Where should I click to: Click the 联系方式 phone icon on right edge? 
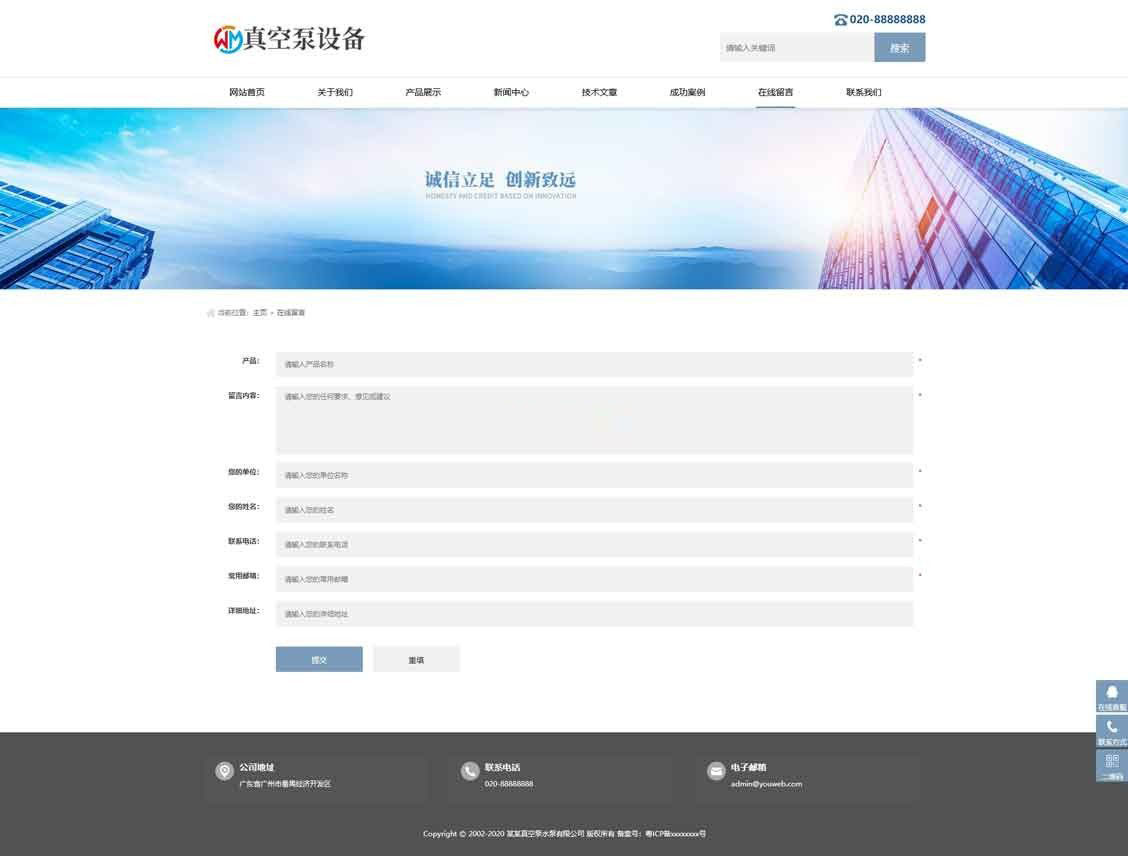tap(1112, 727)
